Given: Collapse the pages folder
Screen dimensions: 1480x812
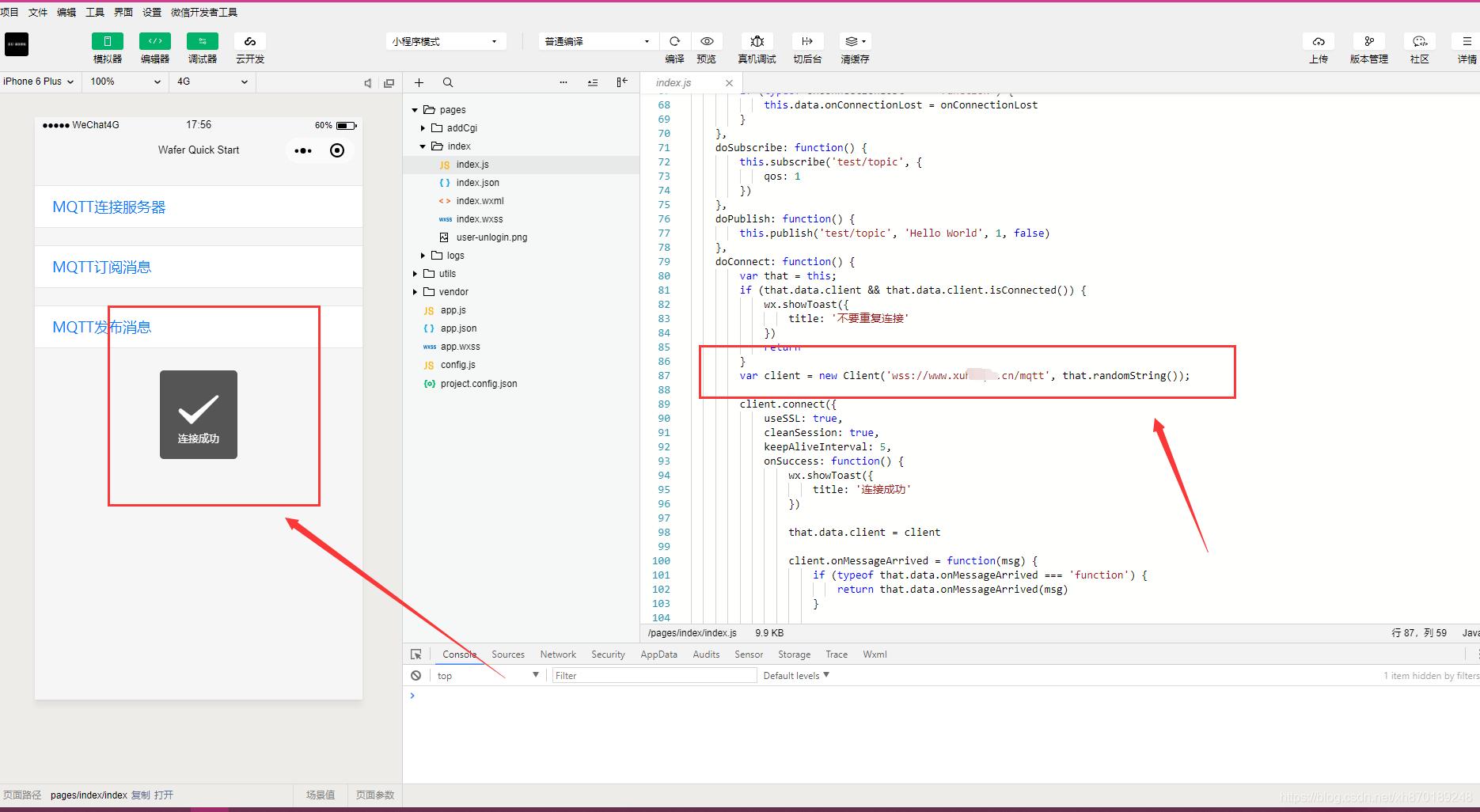Looking at the screenshot, I should coord(415,110).
